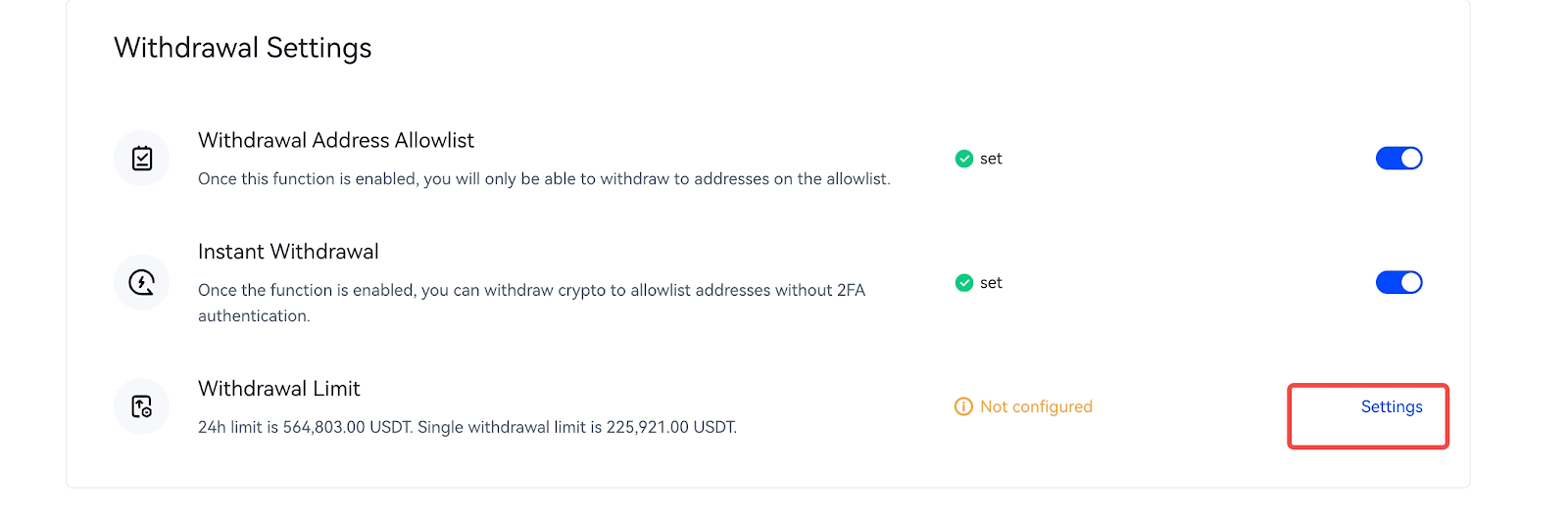
Task: Disable the Withdrawal Address Allowlist switch
Action: 1398,159
